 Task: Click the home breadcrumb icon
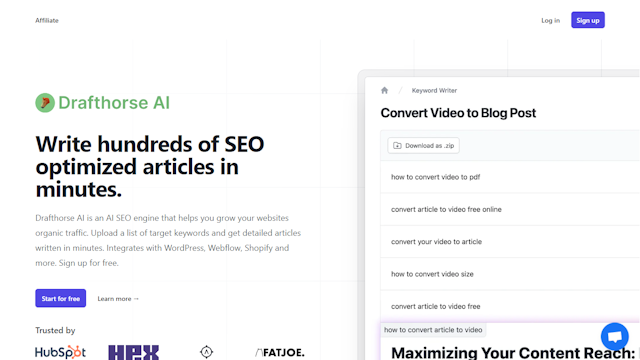[384, 91]
